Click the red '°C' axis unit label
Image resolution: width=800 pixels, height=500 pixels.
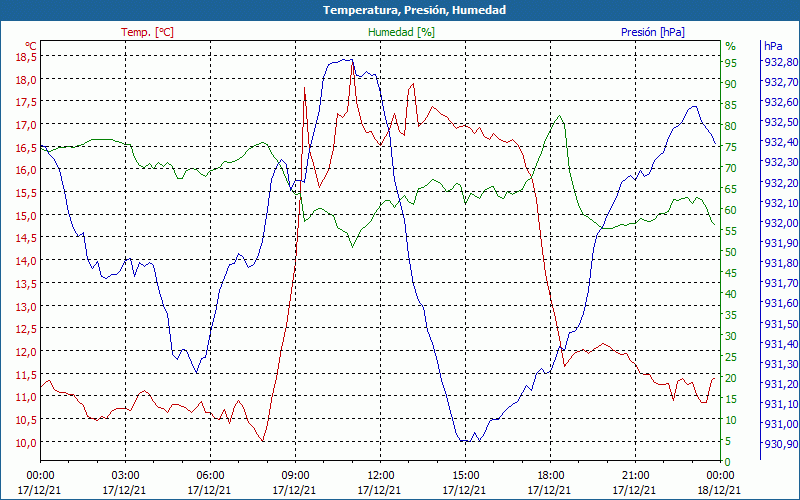coord(31,46)
